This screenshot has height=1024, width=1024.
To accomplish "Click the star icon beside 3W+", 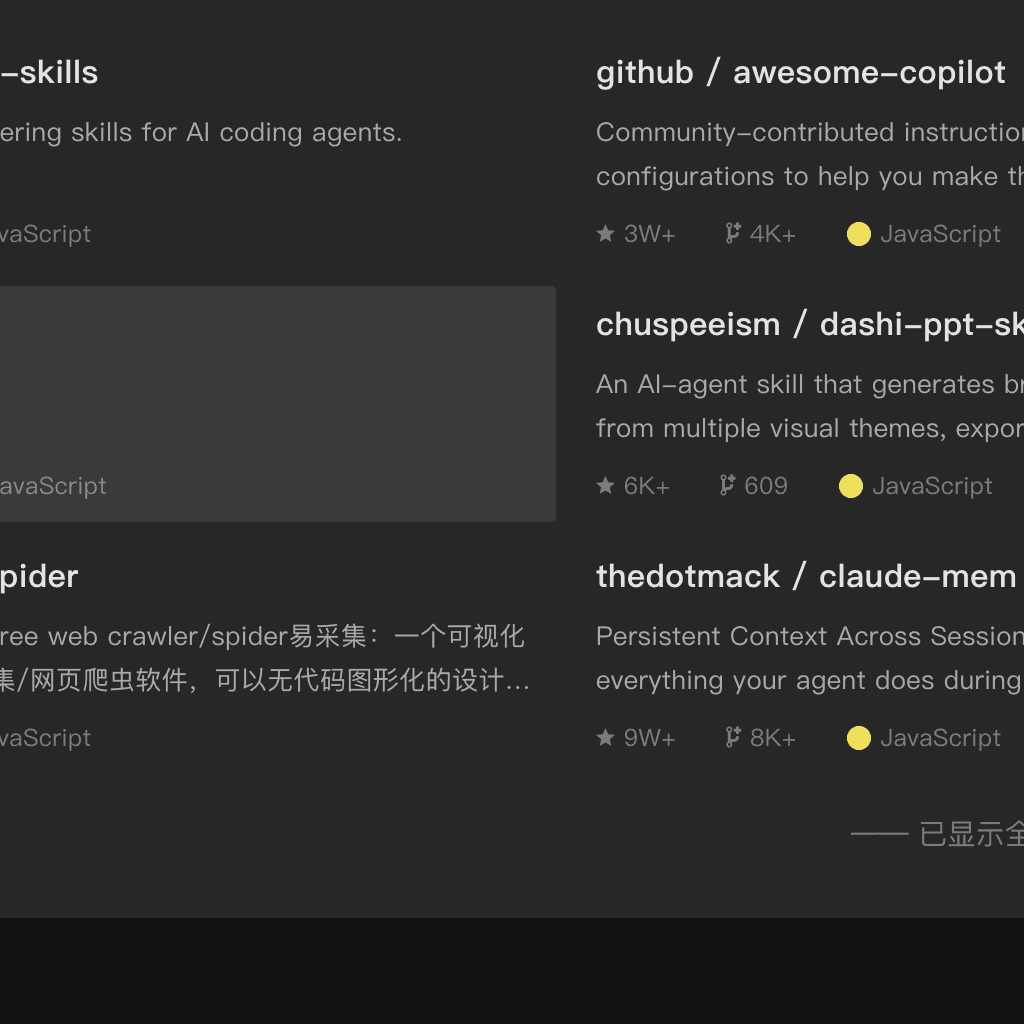I will point(605,233).
